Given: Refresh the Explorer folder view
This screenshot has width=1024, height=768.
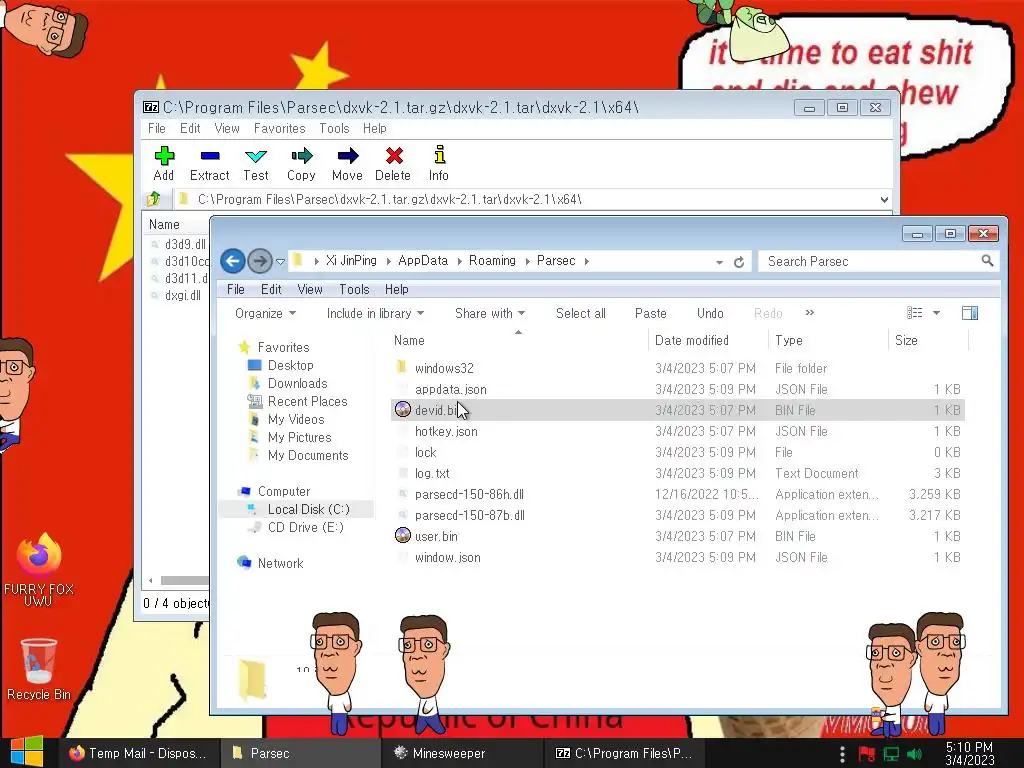Looking at the screenshot, I should [739, 262].
